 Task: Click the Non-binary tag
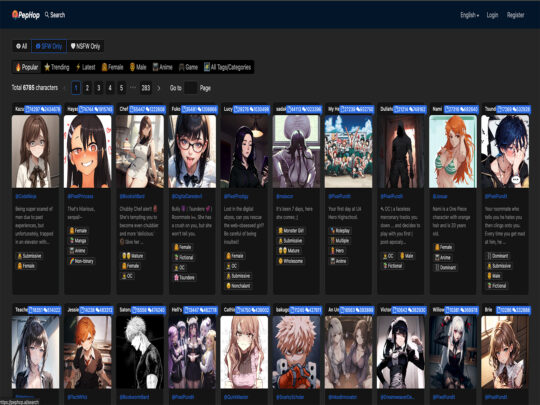(81, 261)
